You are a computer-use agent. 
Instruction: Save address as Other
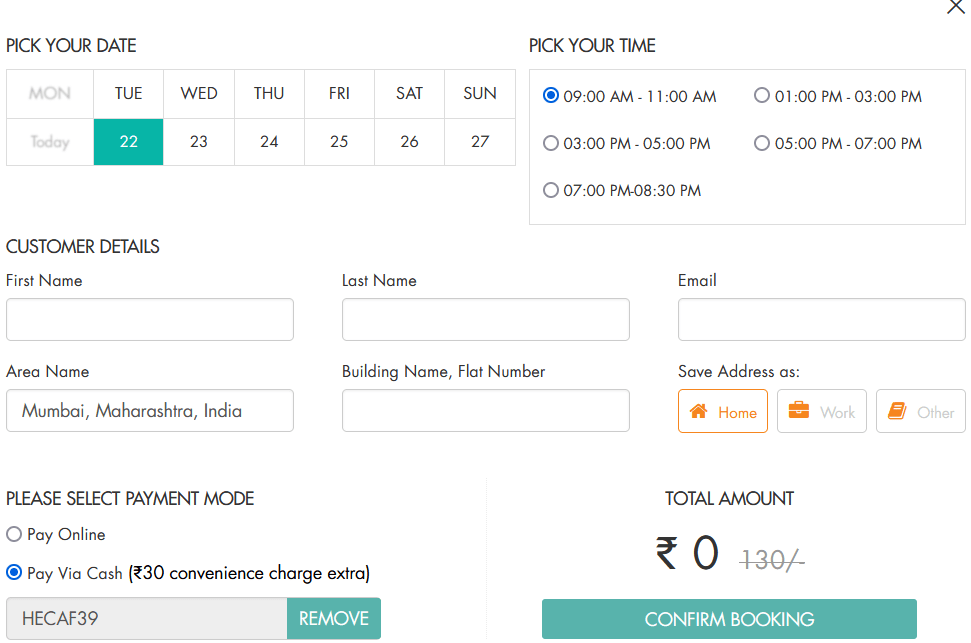(919, 411)
